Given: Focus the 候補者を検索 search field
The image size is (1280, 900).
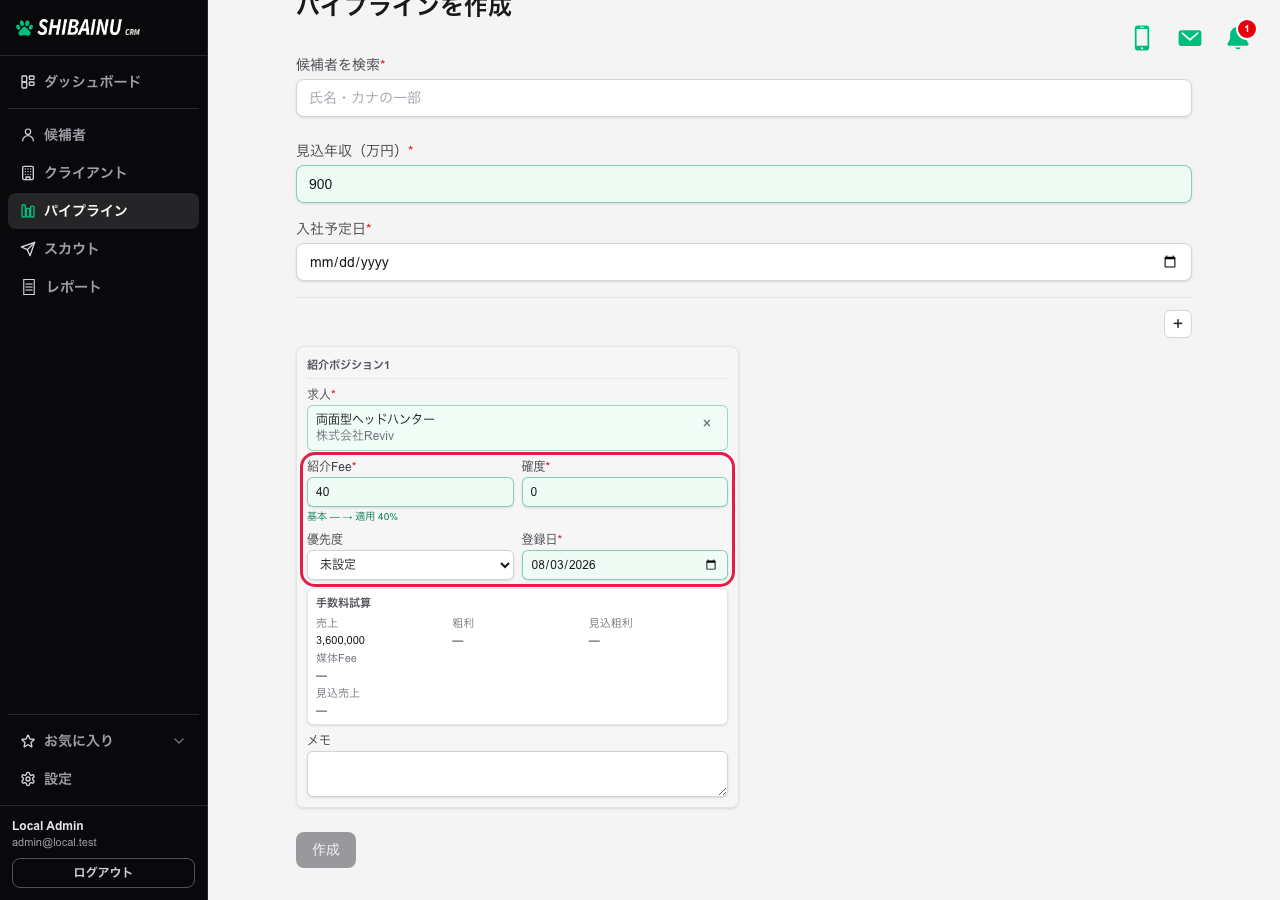Looking at the screenshot, I should point(744,98).
